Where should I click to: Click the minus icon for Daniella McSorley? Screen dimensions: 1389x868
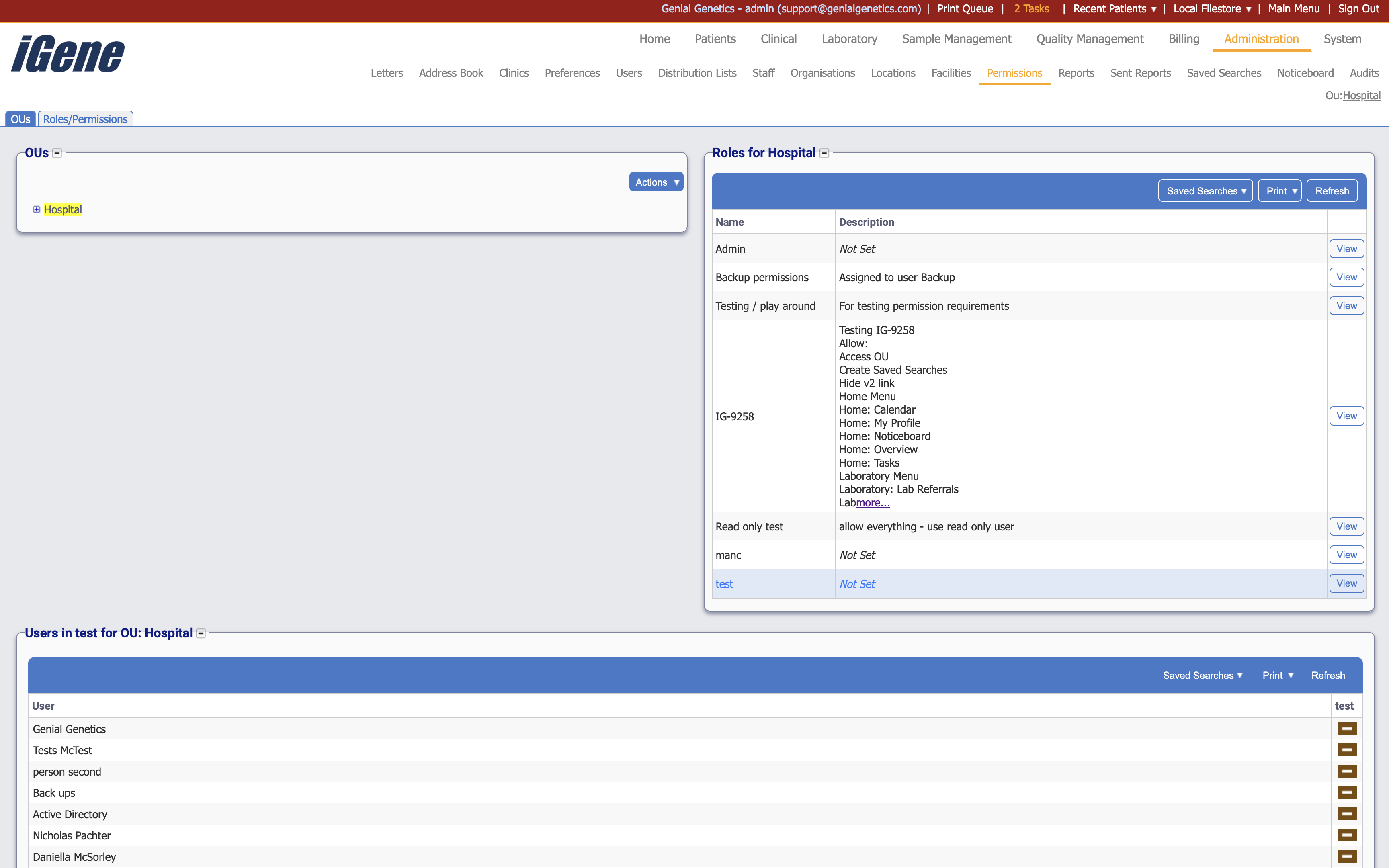tap(1346, 856)
